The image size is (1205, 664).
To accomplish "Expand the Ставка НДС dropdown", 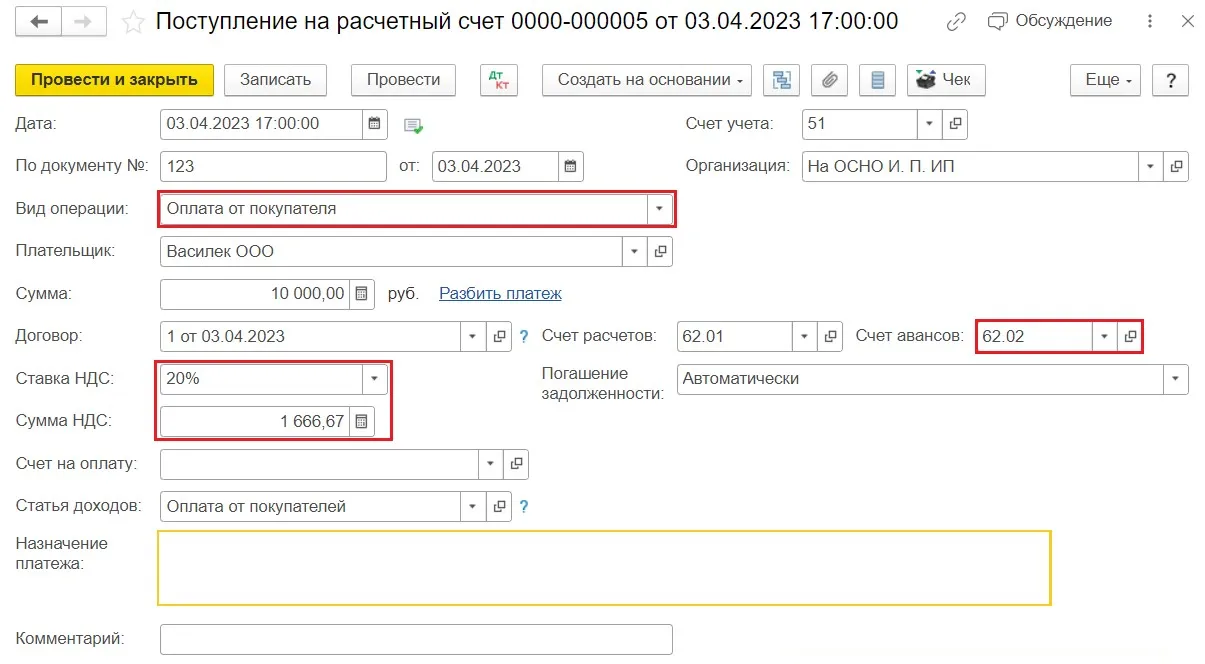I will point(374,379).
